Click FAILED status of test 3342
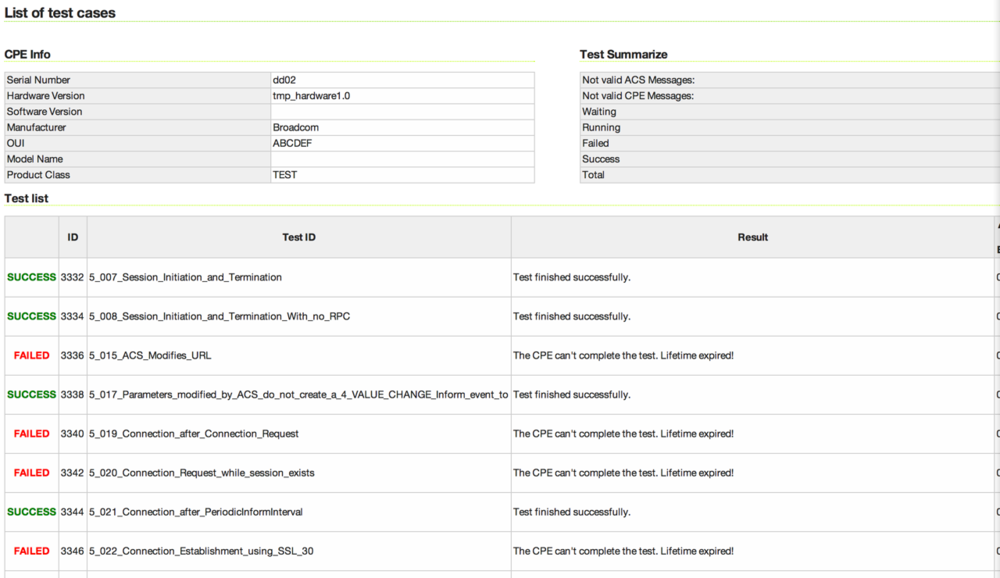The image size is (1000, 578). [x=31, y=473]
